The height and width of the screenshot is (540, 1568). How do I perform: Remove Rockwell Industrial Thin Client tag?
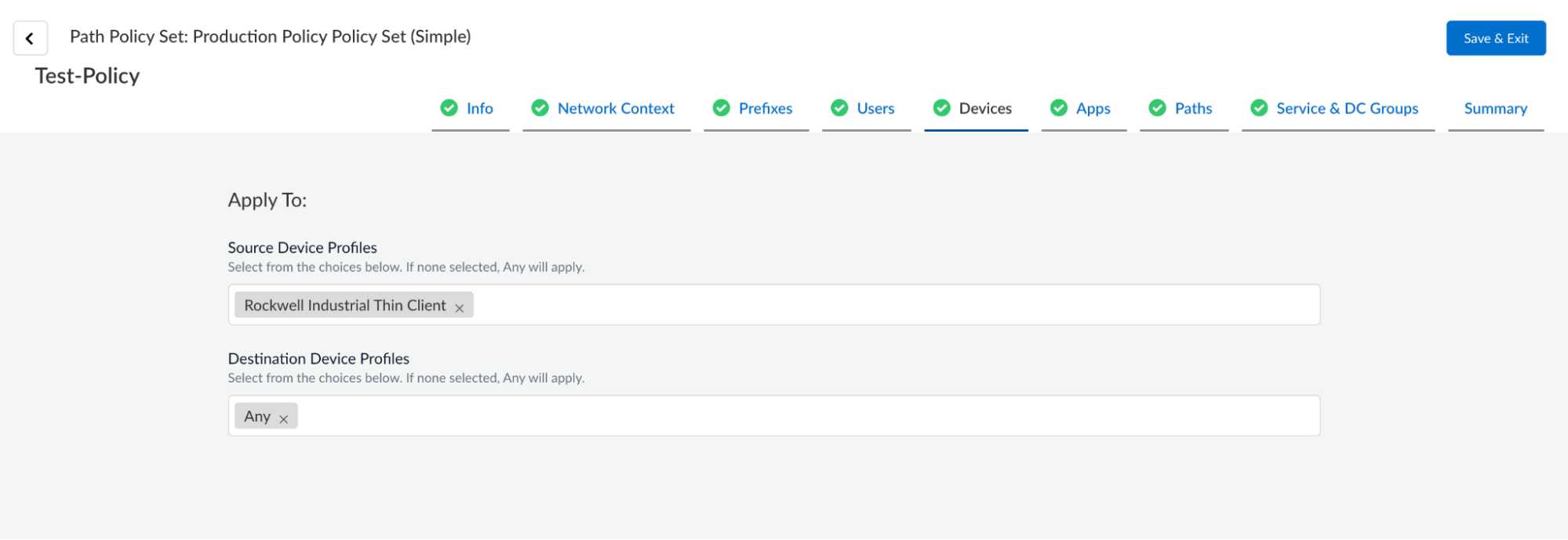click(x=460, y=308)
